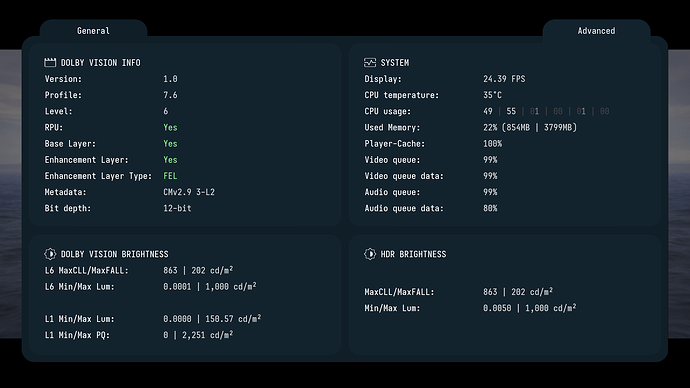Click the Dolby Vision Brightness icon
This screenshot has width=690, height=388.
50,254
